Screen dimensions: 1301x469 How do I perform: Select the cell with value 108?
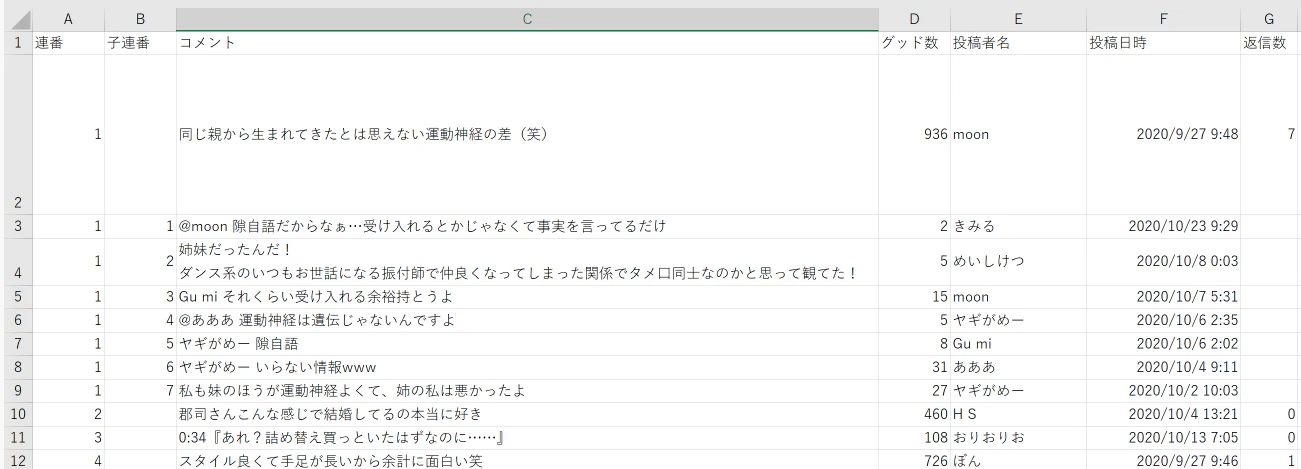pos(914,438)
